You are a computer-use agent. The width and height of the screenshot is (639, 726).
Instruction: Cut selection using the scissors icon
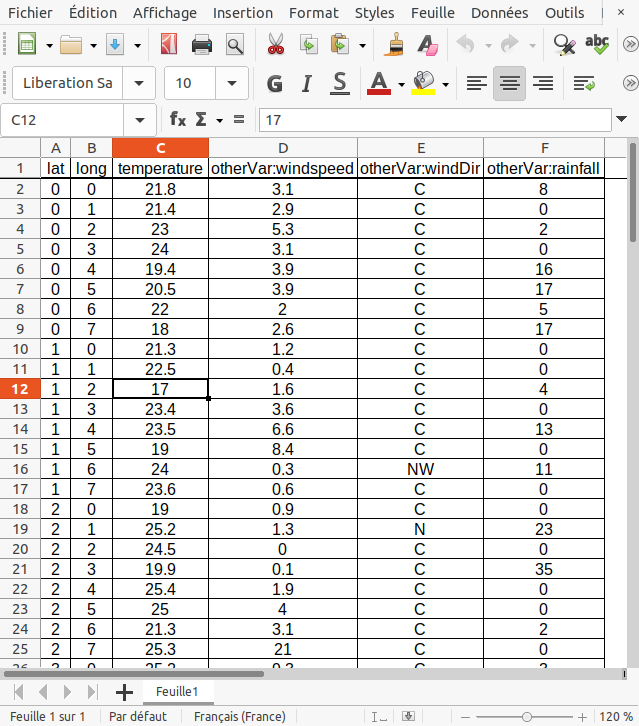coord(276,45)
